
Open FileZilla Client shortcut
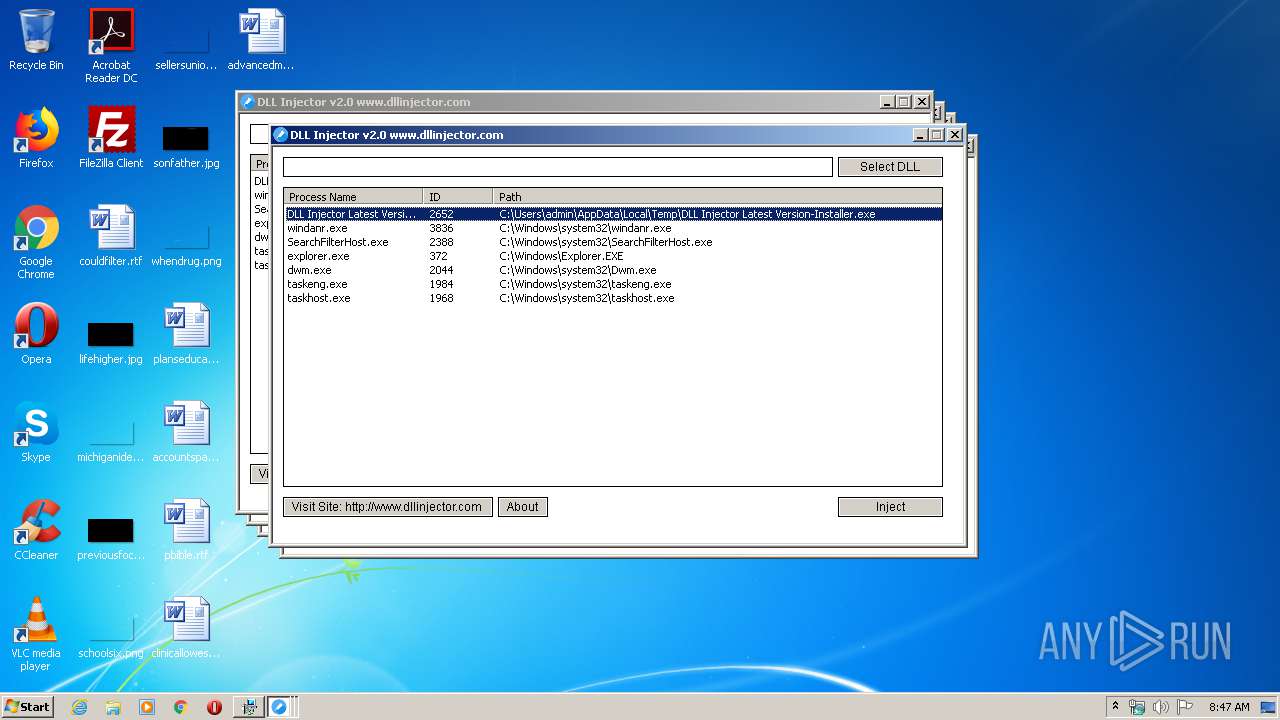(x=111, y=138)
